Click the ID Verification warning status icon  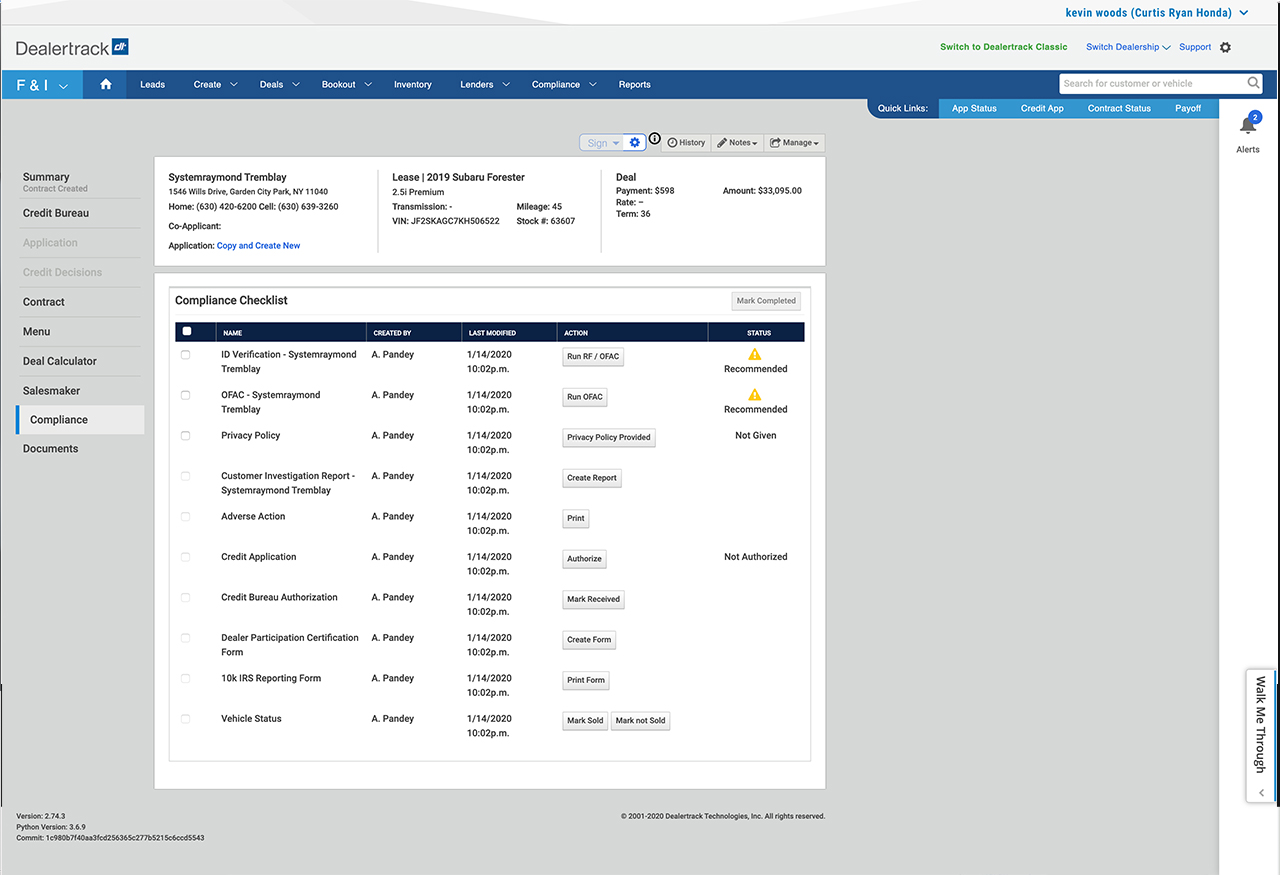(x=755, y=354)
